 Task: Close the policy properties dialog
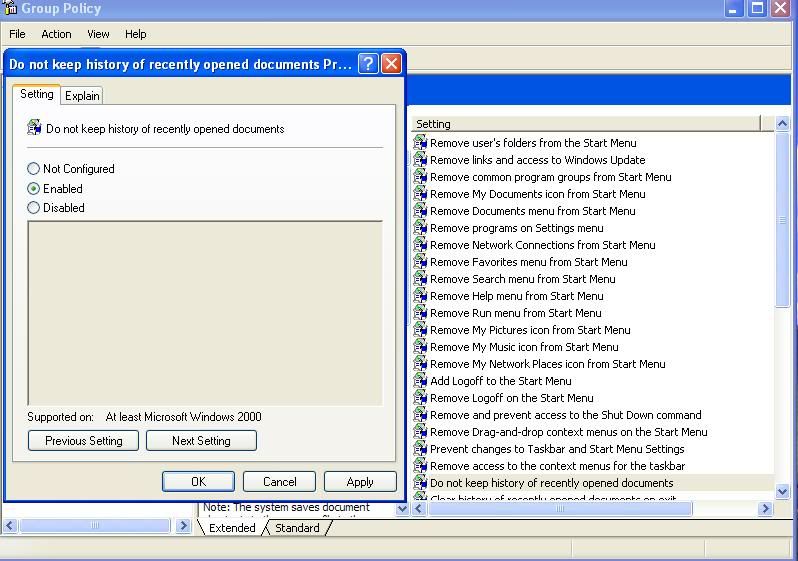pyautogui.click(x=391, y=64)
